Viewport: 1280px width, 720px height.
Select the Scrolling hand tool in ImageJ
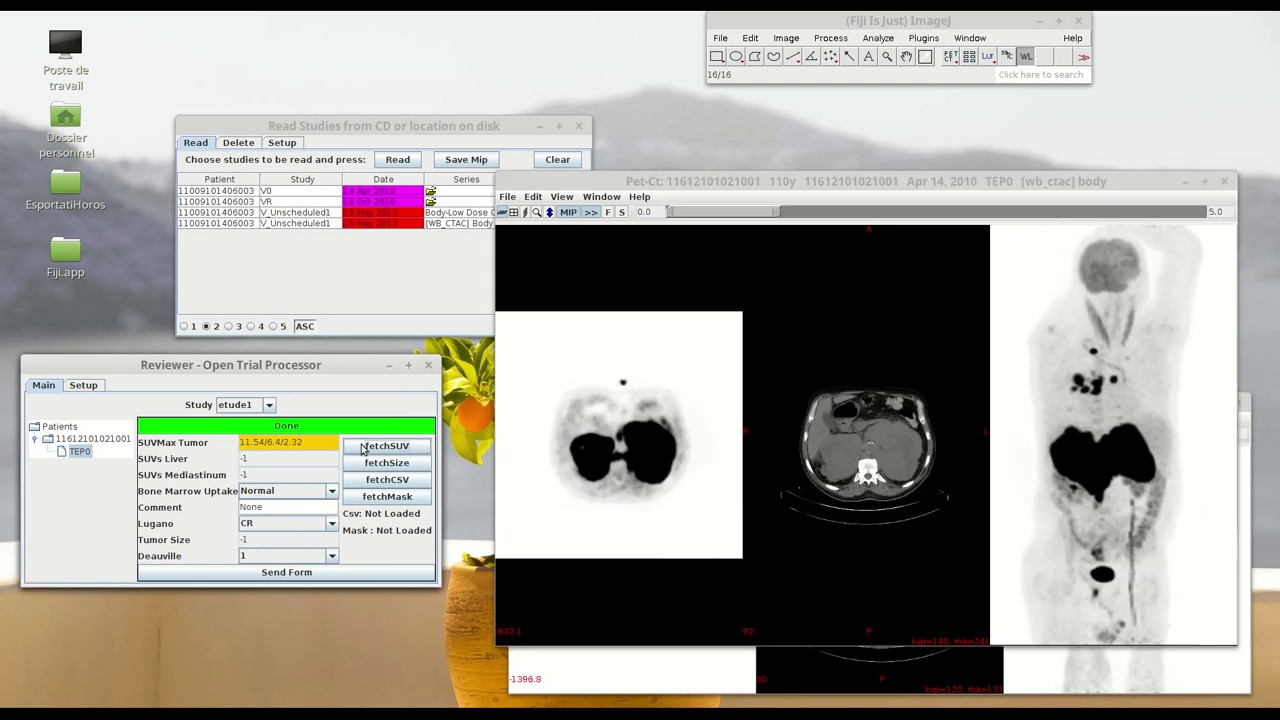tap(906, 56)
